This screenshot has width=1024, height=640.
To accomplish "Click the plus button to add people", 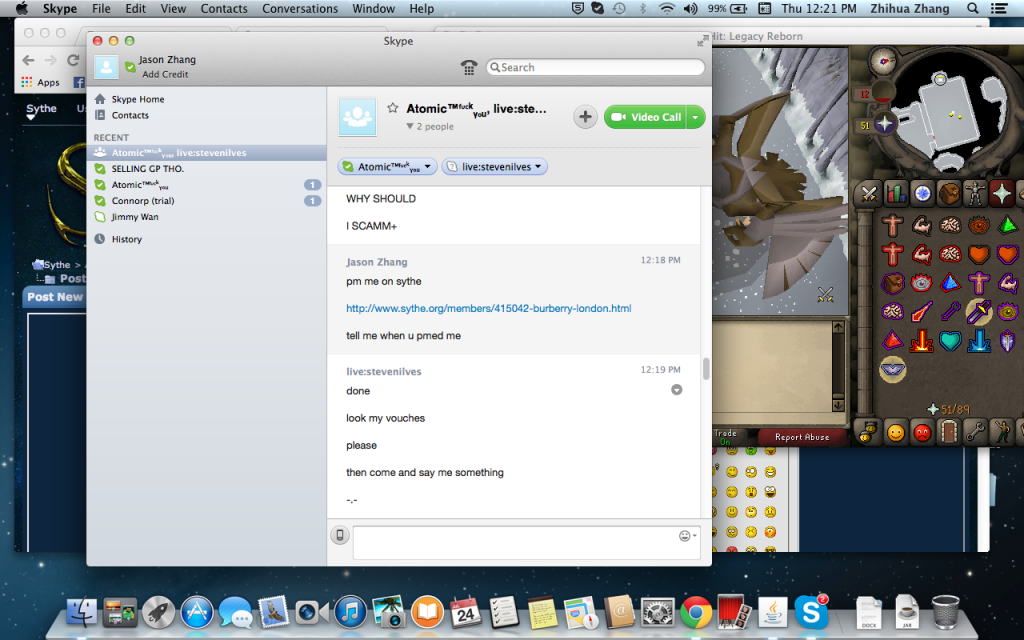I will click(x=585, y=117).
